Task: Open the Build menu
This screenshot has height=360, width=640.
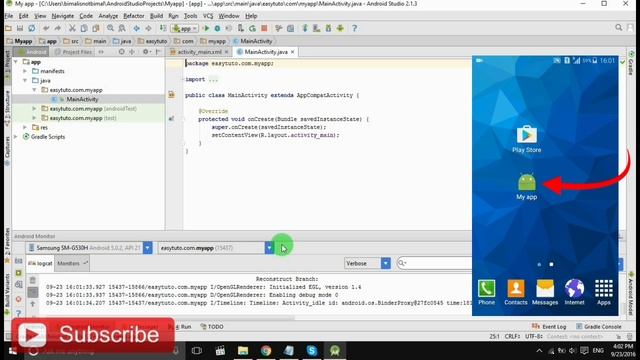Action: (x=156, y=16)
